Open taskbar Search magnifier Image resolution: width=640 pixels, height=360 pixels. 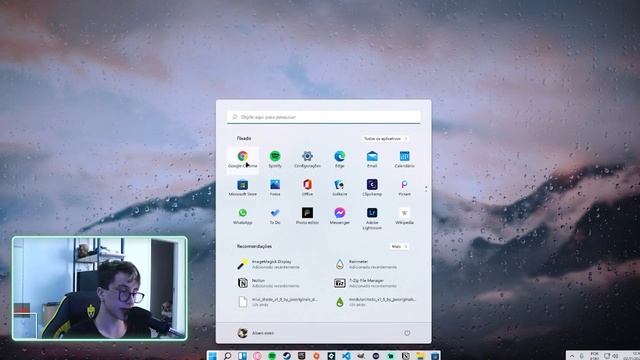tap(227, 356)
